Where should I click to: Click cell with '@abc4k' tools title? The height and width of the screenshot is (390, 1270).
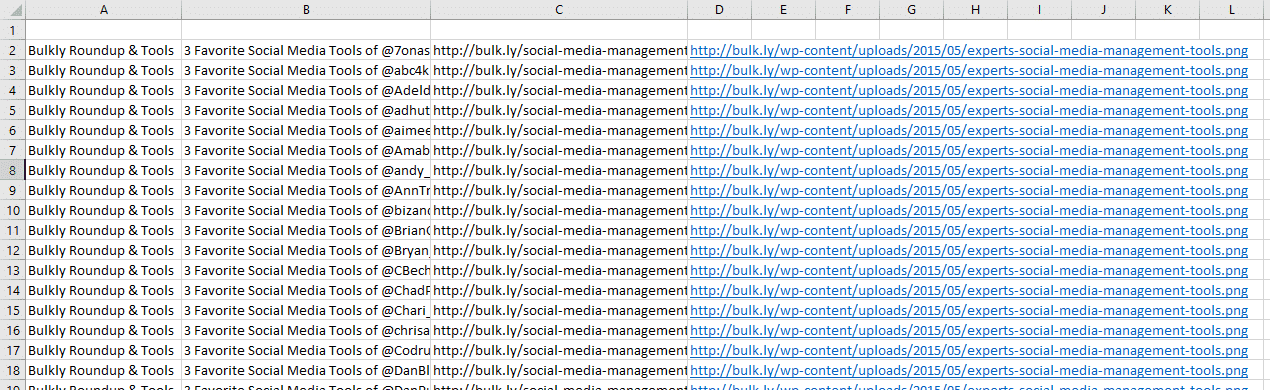[306, 70]
